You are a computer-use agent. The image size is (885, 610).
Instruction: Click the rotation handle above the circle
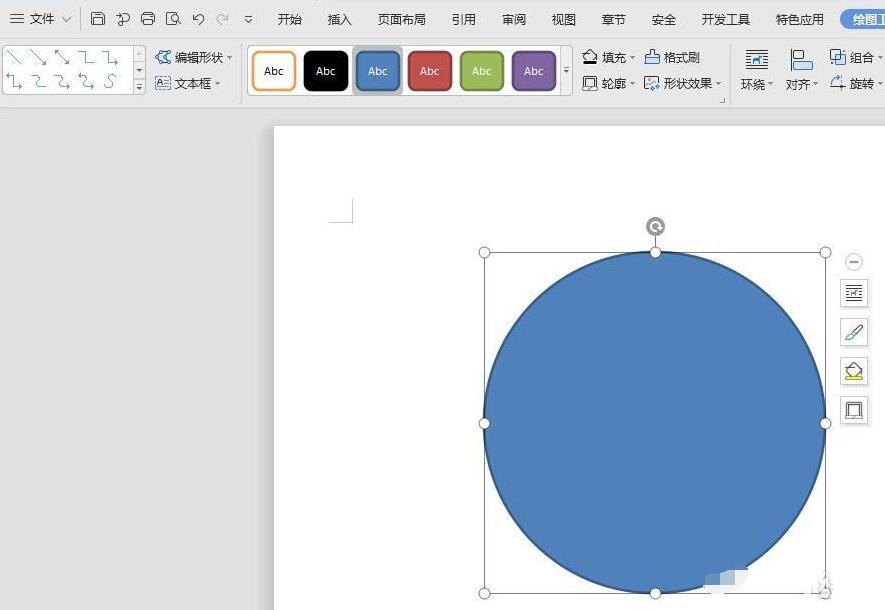[x=655, y=227]
